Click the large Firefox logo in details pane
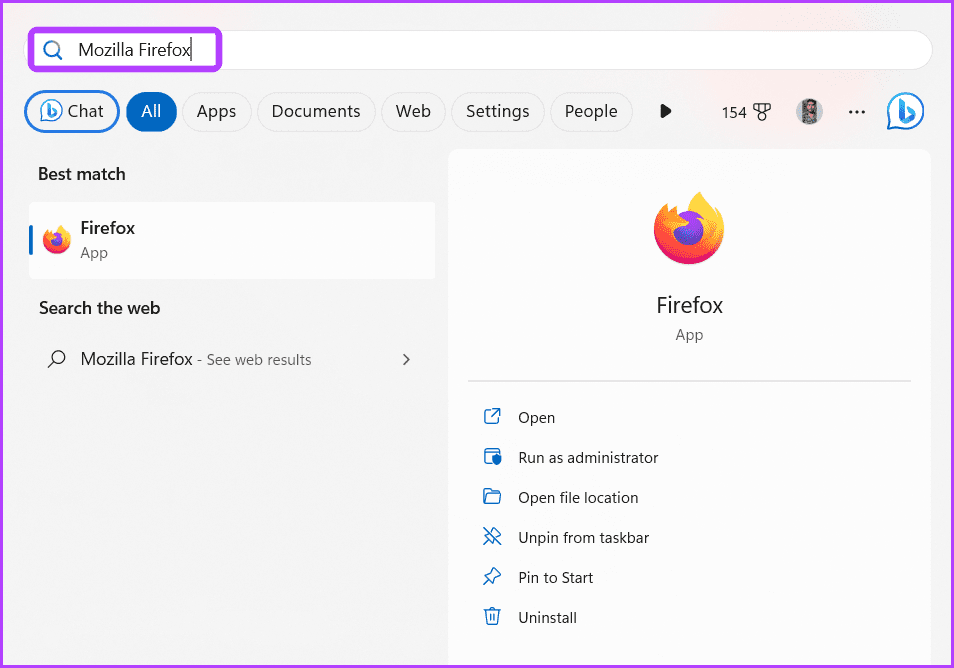The height and width of the screenshot is (668, 954). 689,228
